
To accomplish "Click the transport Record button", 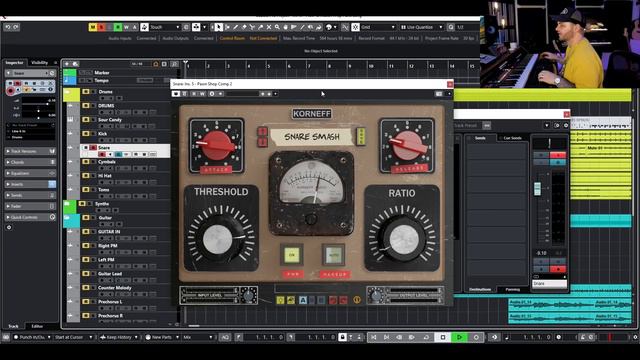I will (476, 337).
